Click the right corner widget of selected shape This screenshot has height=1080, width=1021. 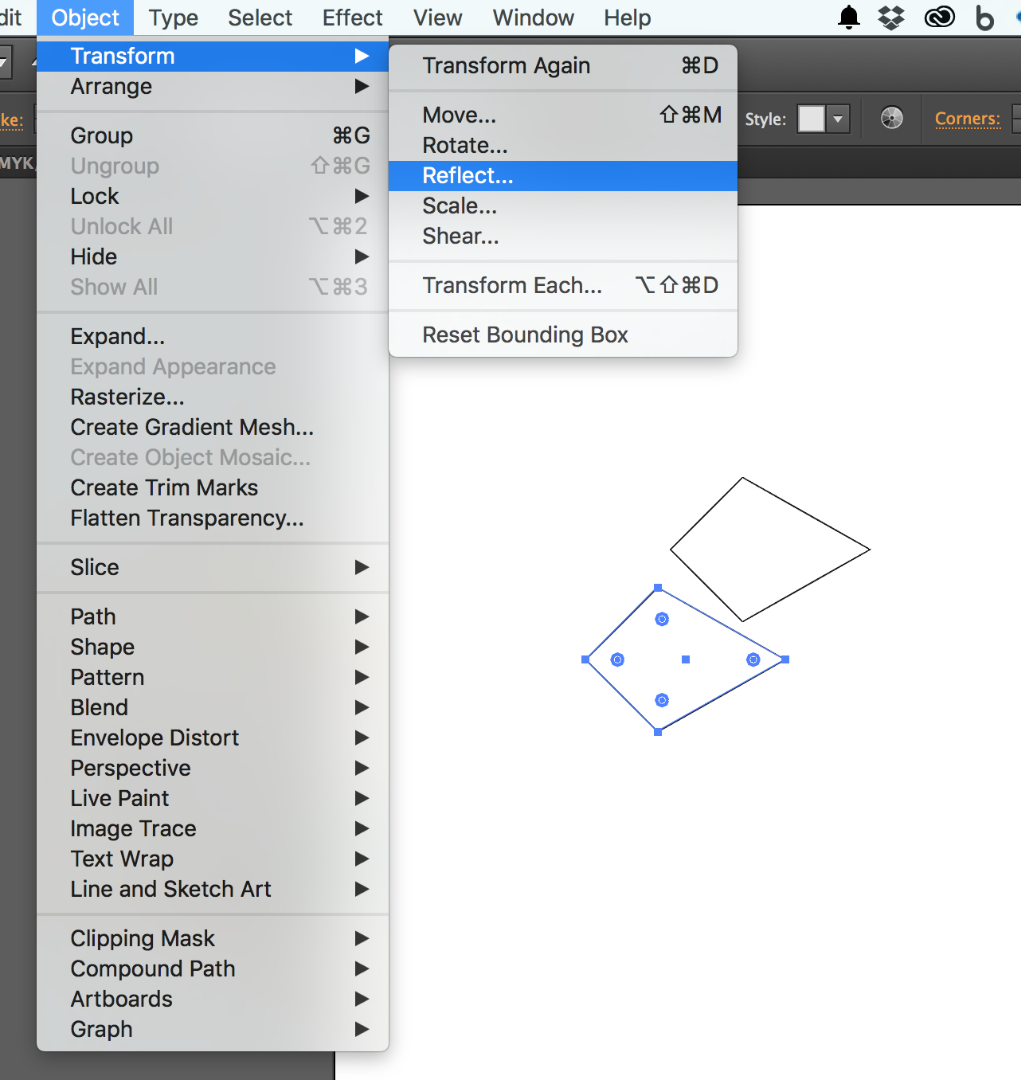pyautogui.click(x=753, y=660)
